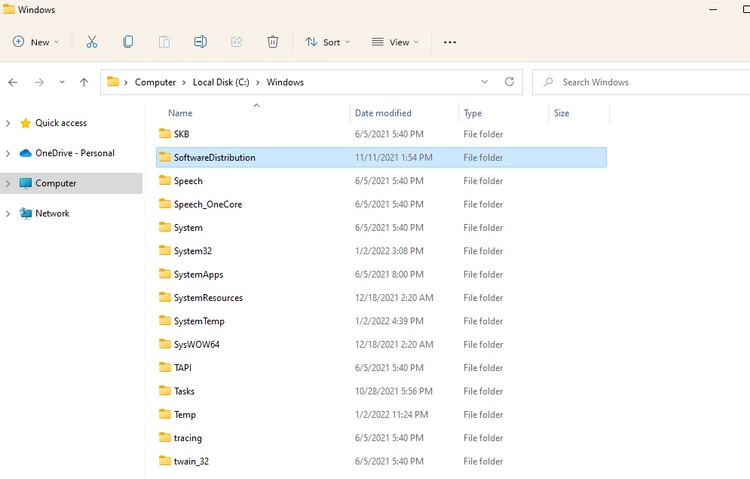
Task: Refresh the Windows folder view
Action: pyautogui.click(x=509, y=82)
